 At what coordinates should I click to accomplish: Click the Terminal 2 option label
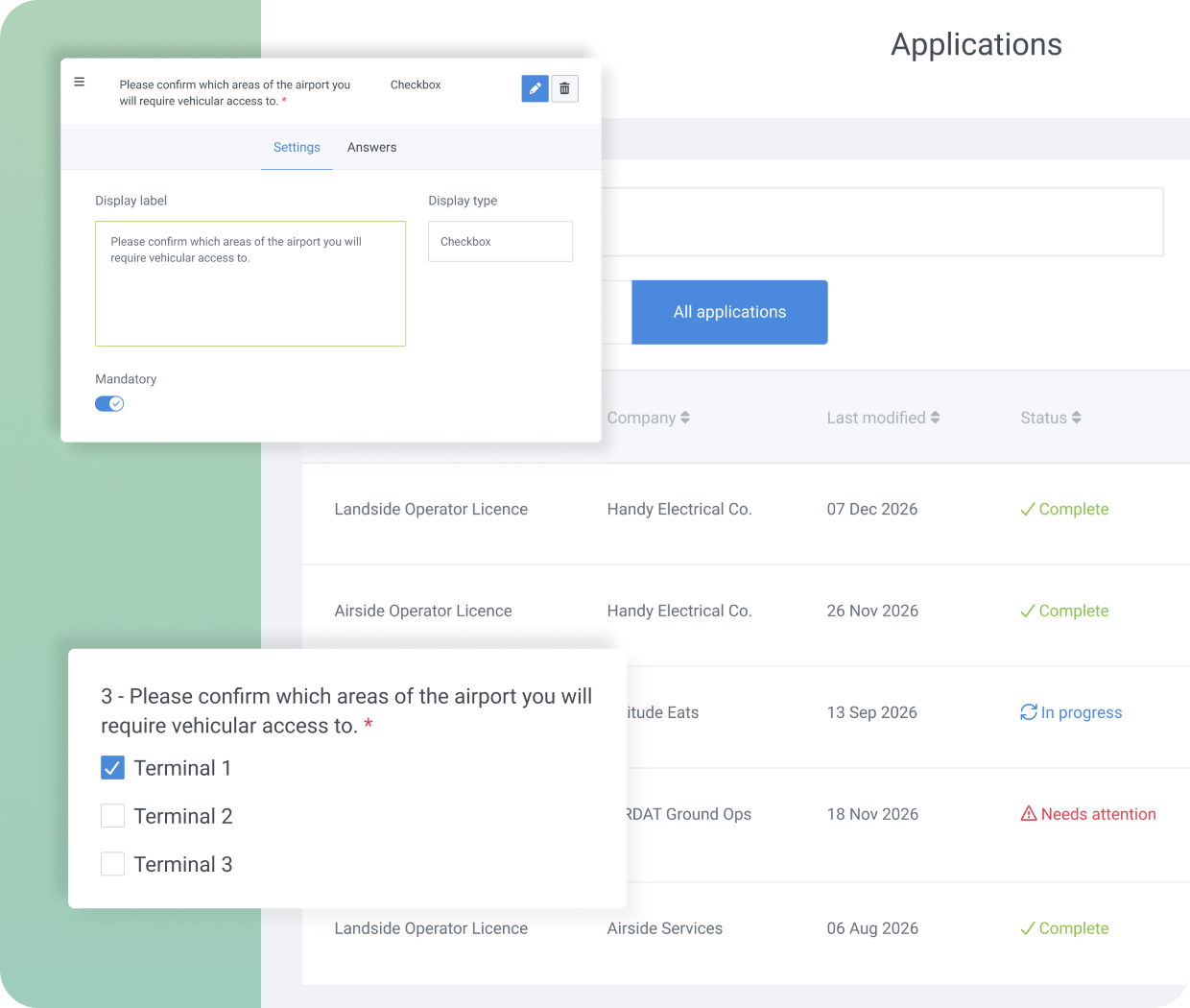183,817
